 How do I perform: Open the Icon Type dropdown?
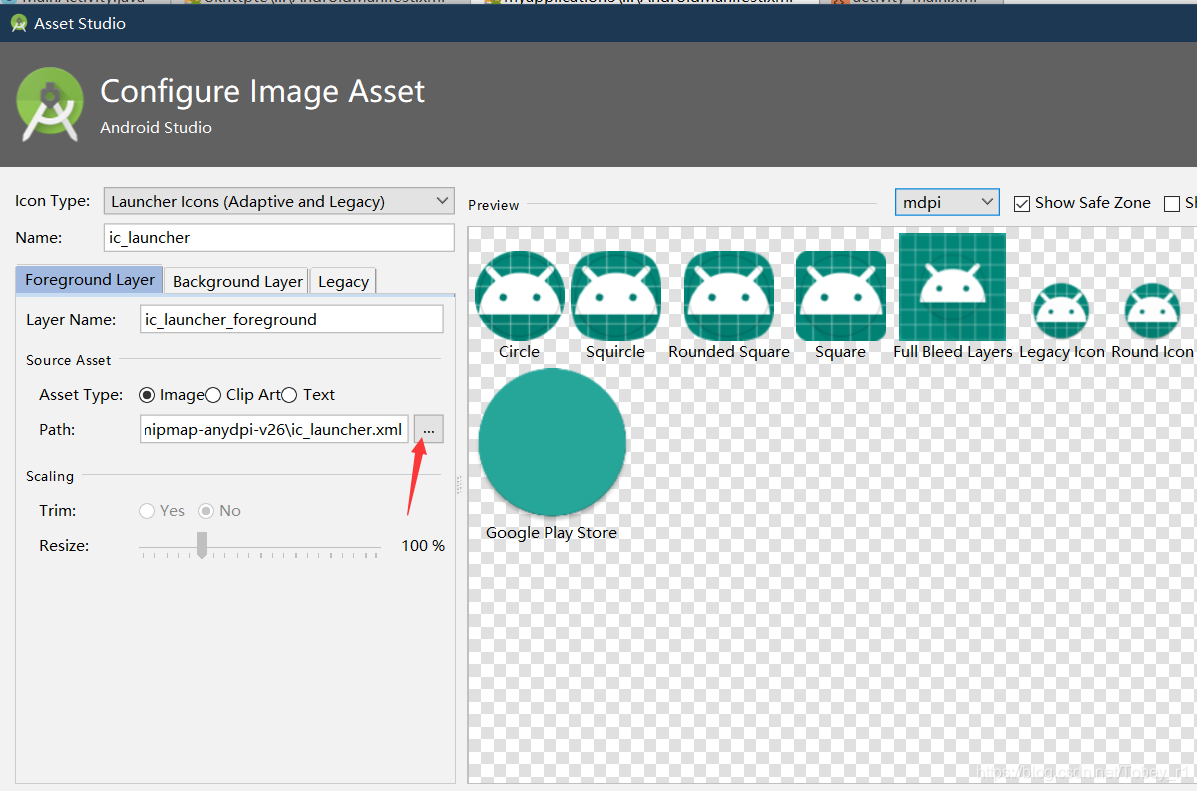coord(279,202)
